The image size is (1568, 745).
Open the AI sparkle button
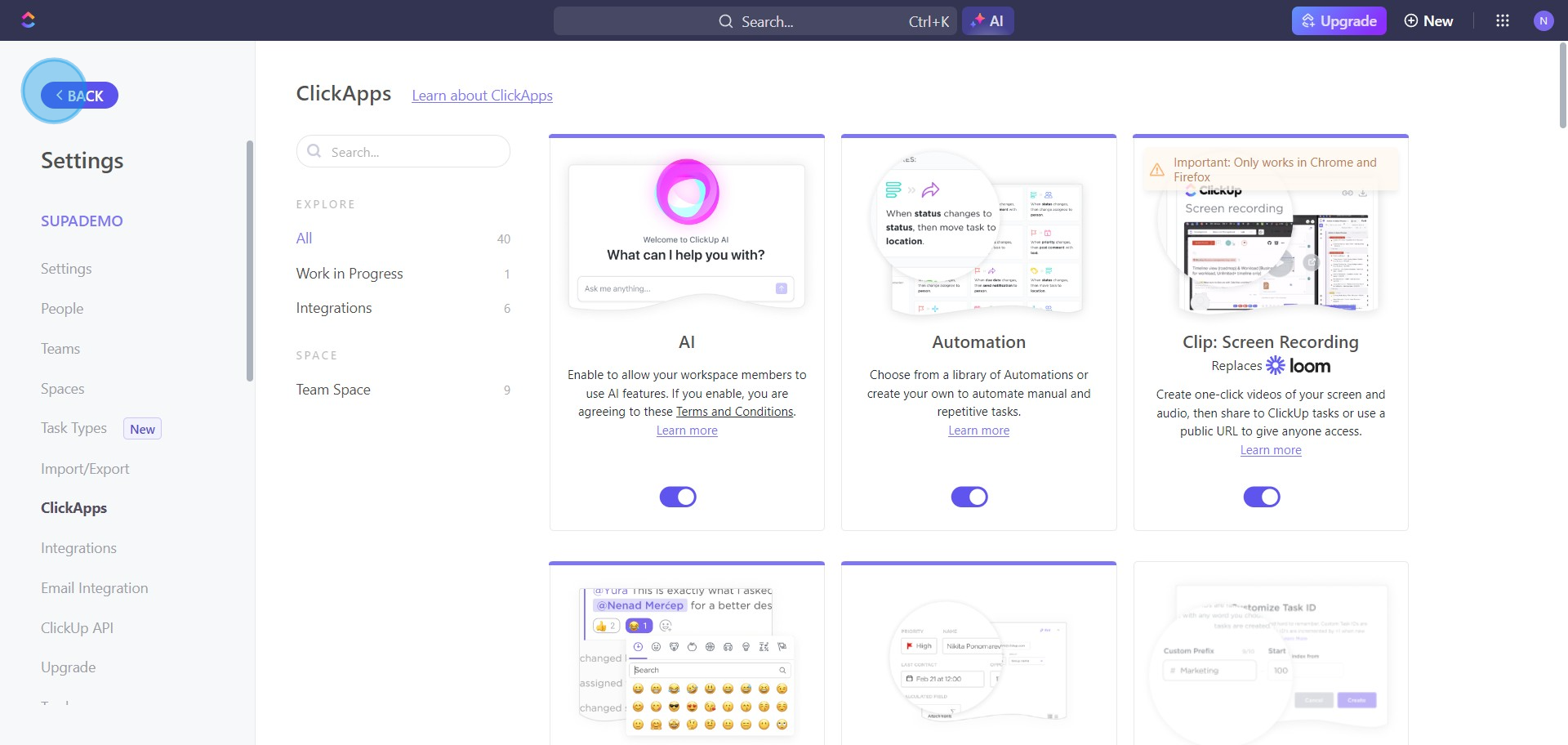pos(988,21)
